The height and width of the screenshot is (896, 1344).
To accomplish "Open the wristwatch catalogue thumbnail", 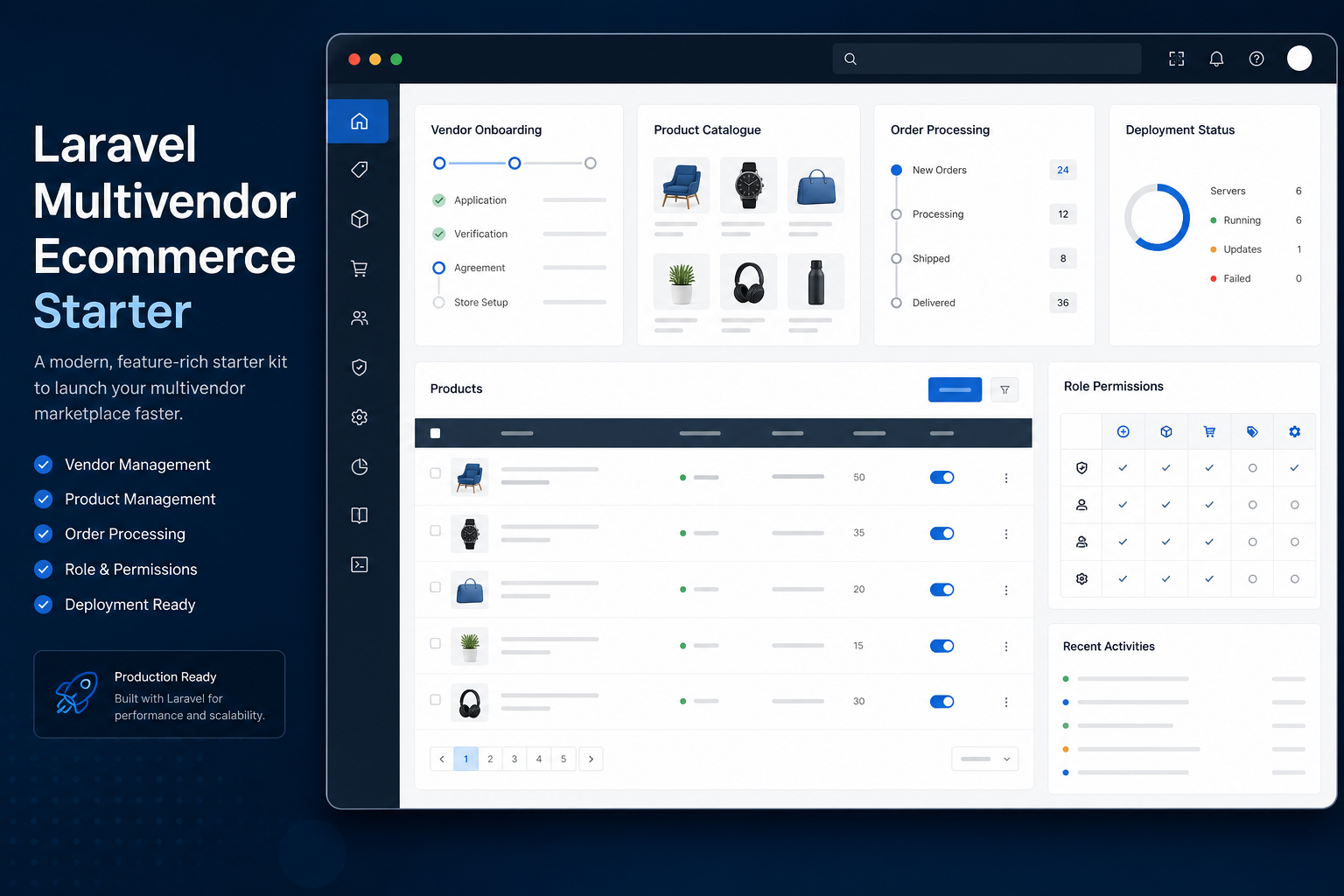I will coord(748,185).
